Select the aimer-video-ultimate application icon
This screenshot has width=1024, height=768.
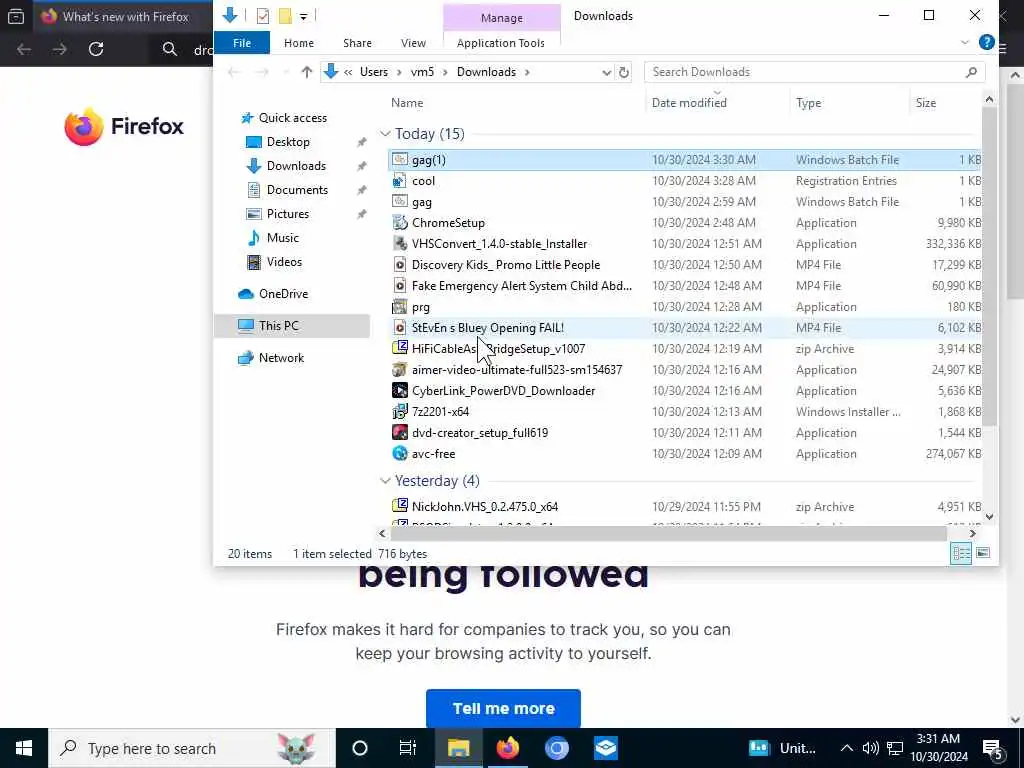(x=400, y=370)
